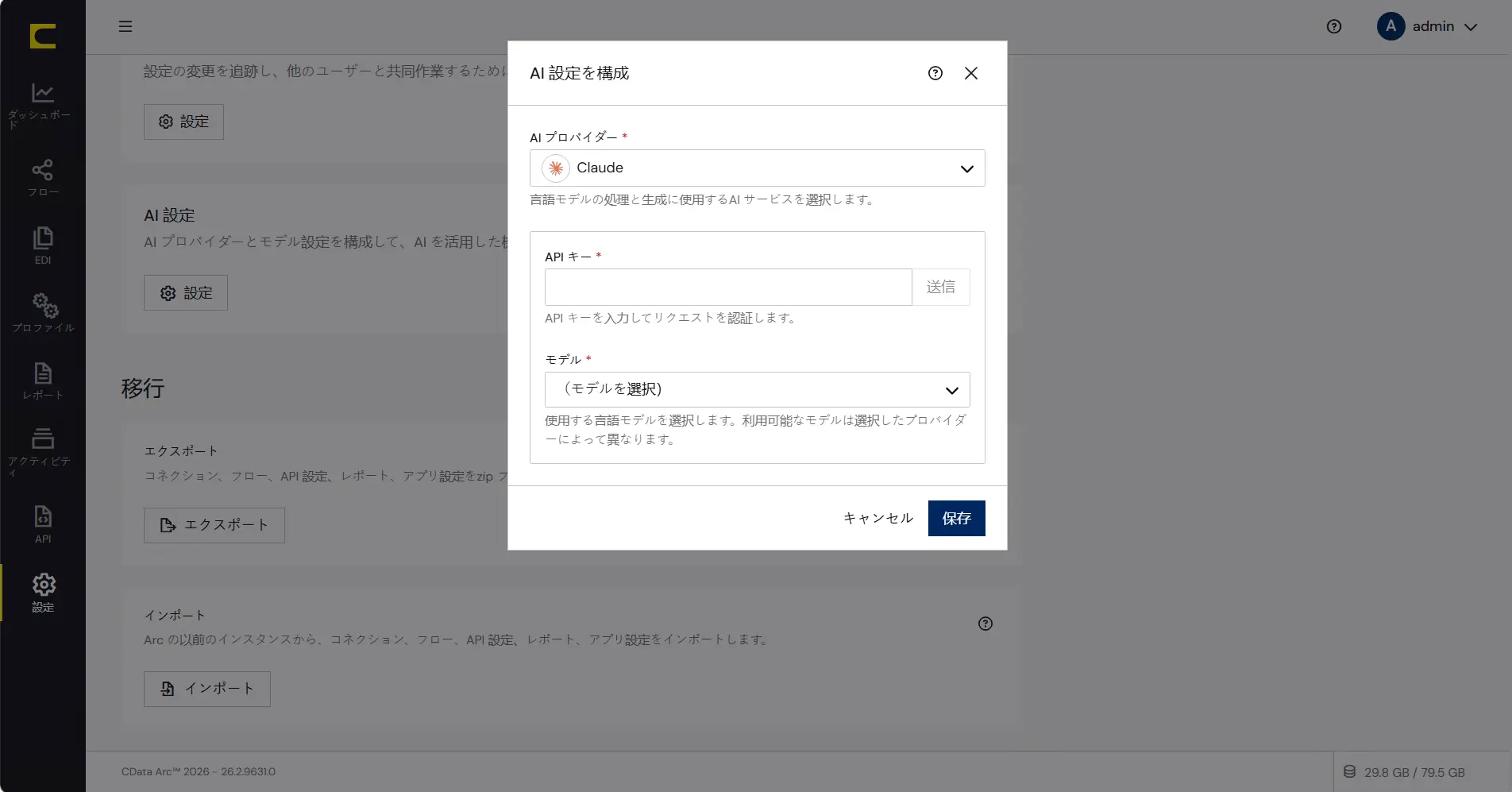The width and height of the screenshot is (1512, 792).
Task: Click the 移行 heading
Action: [x=143, y=388]
